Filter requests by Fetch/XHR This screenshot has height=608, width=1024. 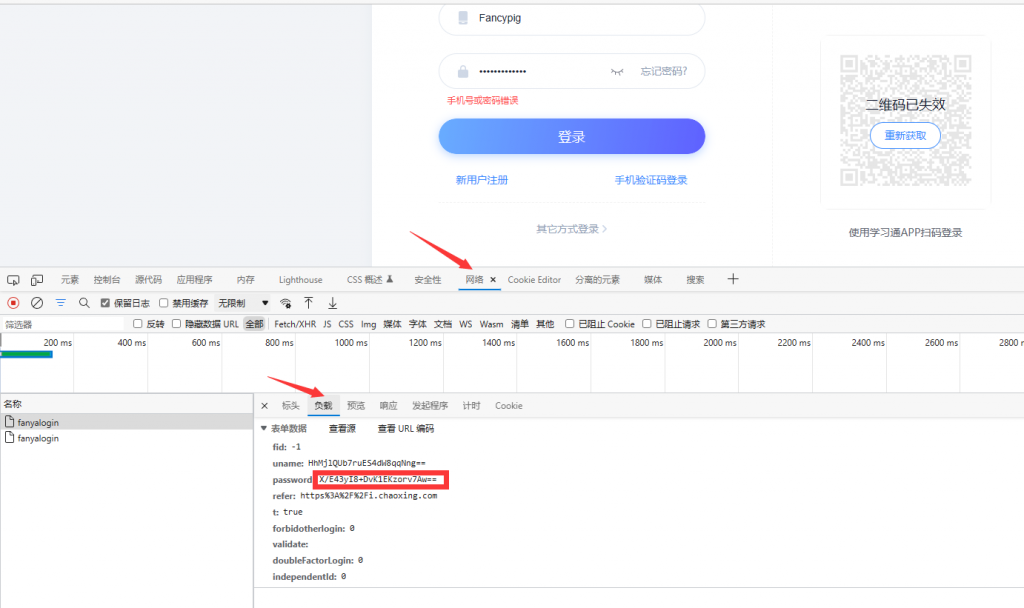tap(295, 324)
